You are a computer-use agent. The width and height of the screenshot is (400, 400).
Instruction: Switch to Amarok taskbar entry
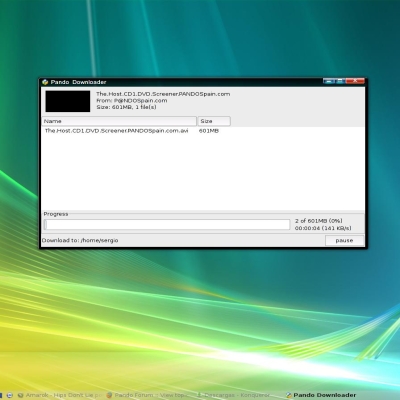tap(59, 395)
